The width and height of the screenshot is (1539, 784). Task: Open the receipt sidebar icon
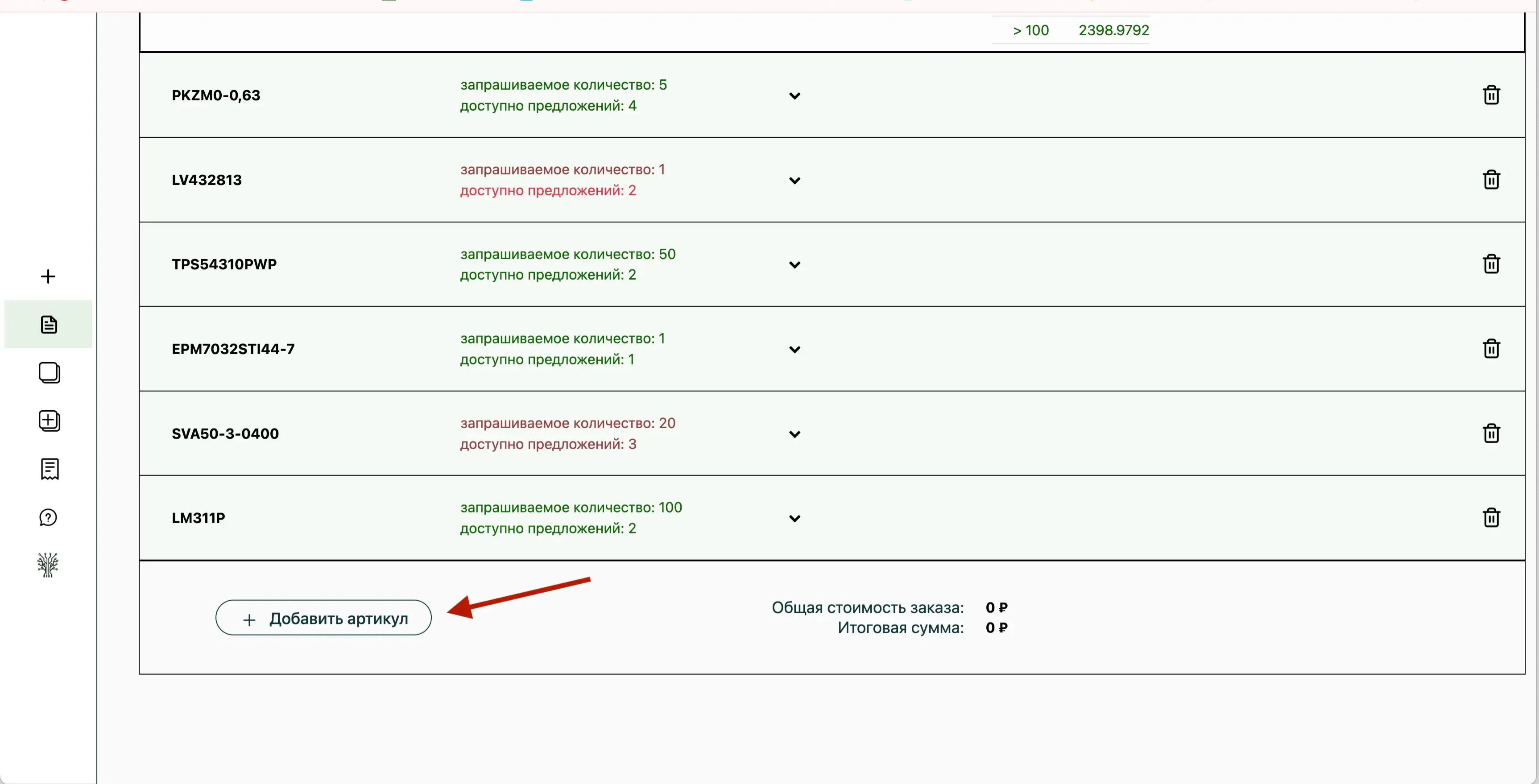(x=49, y=469)
